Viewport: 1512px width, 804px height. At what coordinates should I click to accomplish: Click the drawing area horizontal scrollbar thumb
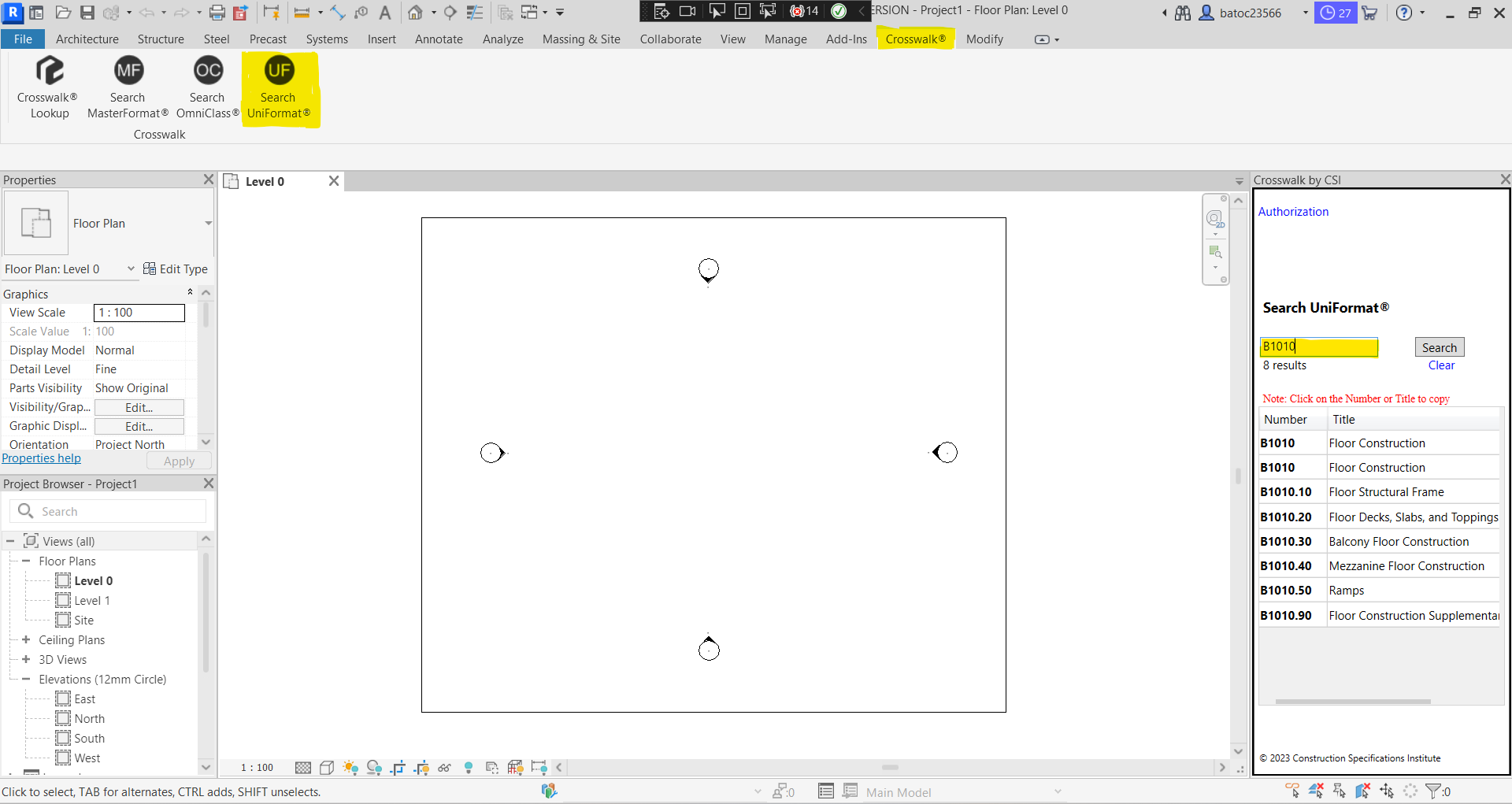click(890, 767)
